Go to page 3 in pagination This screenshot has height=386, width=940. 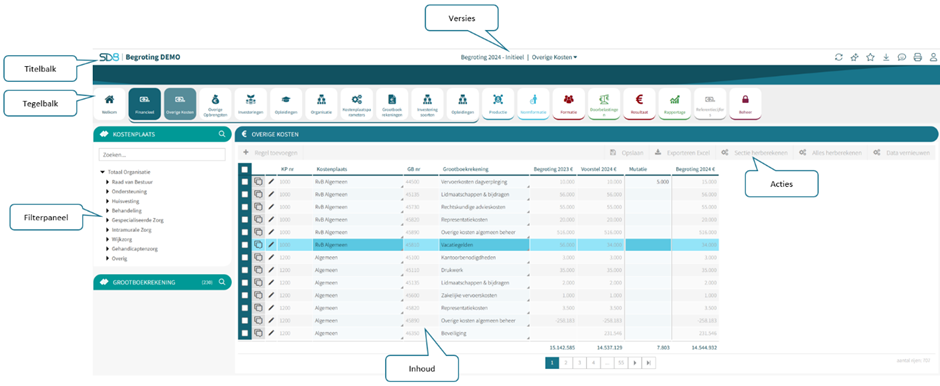pyautogui.click(x=579, y=363)
